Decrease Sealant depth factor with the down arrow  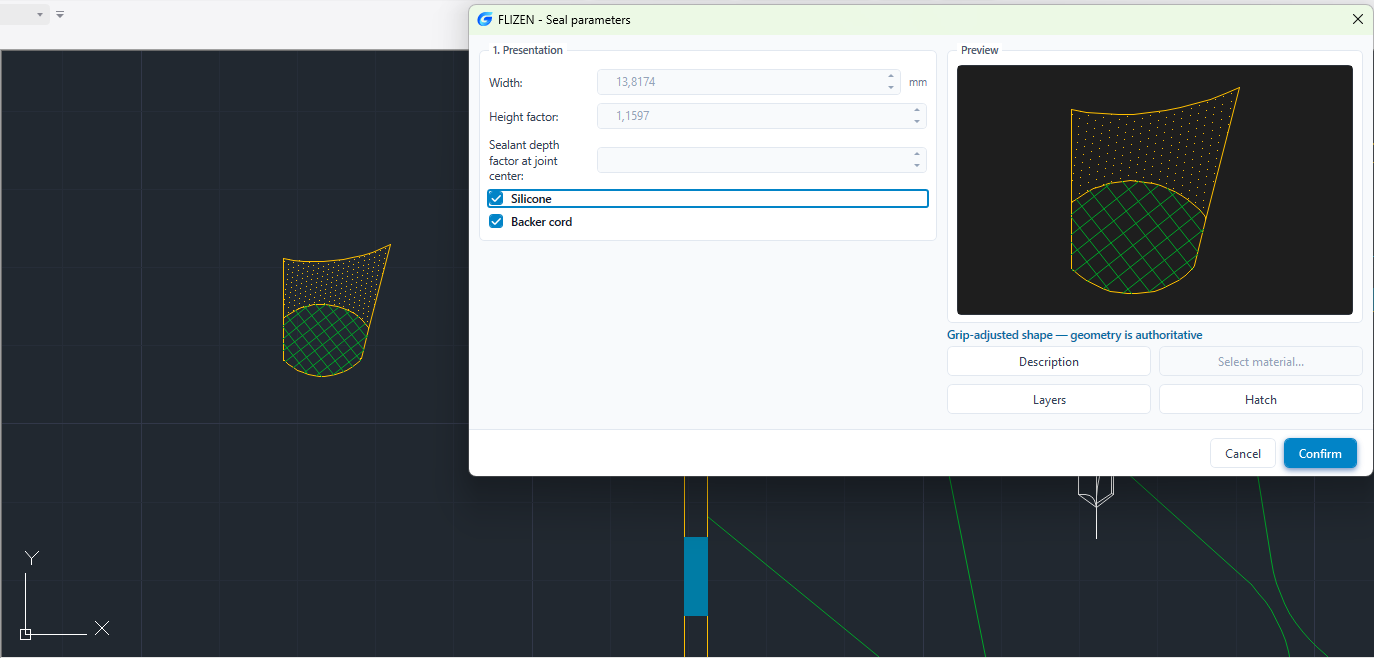(x=917, y=166)
